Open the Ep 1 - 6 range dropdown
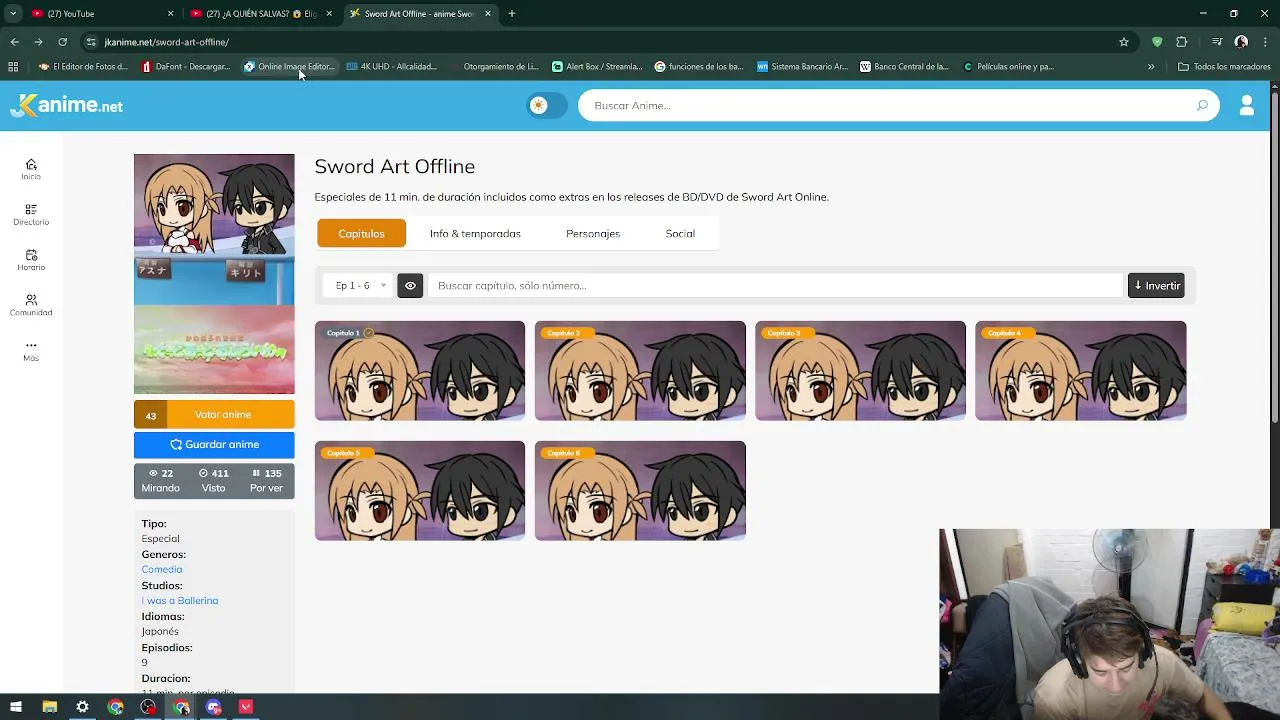 (x=360, y=285)
